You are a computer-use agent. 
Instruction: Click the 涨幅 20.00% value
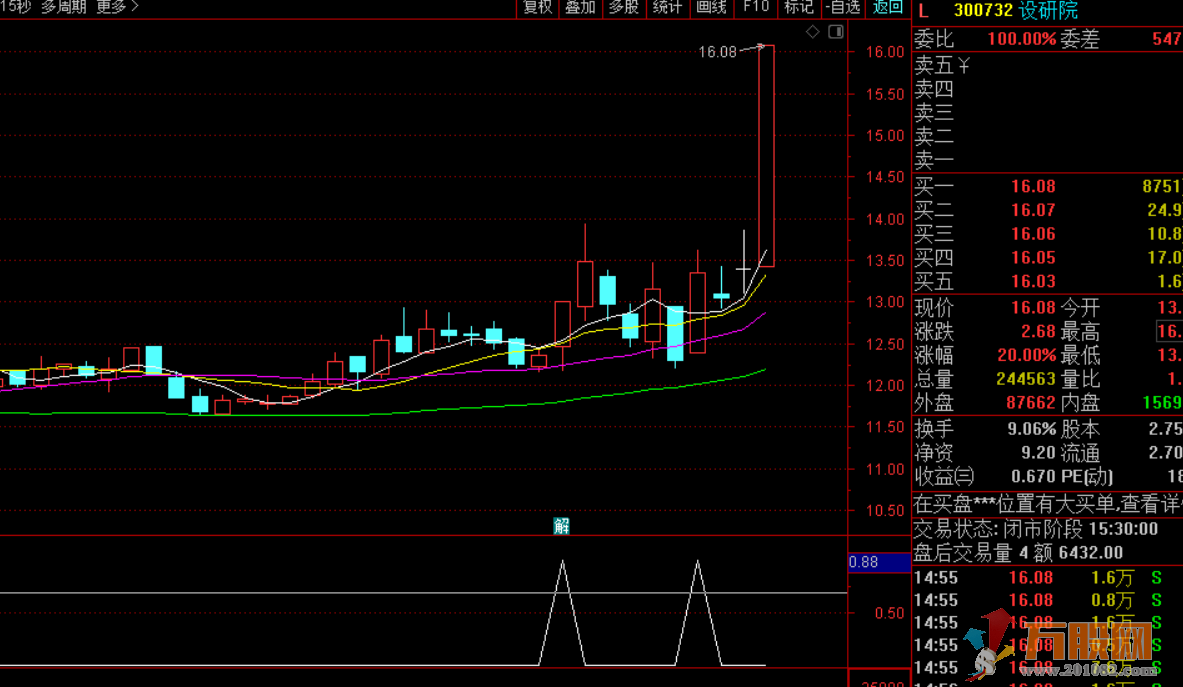[1026, 355]
